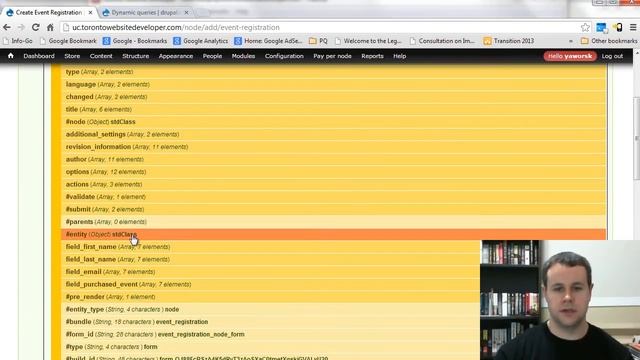Open the Google Bookmark bookmark
The image size is (640, 360).
click(x=68, y=41)
